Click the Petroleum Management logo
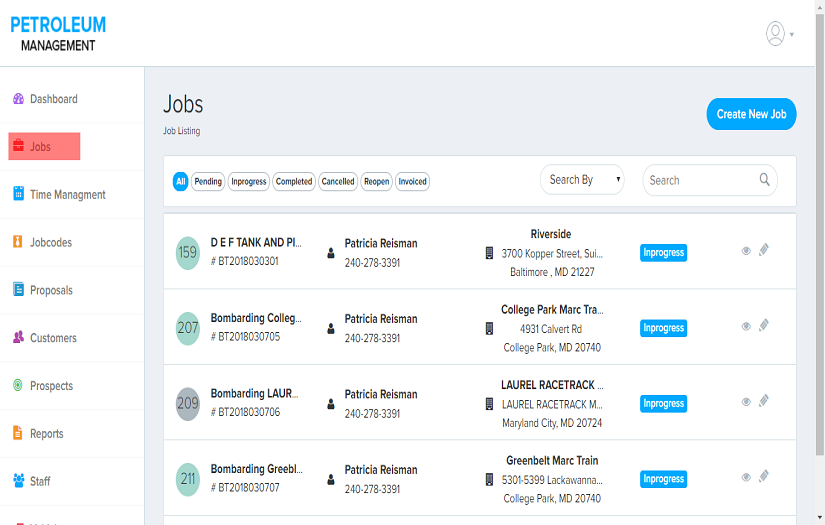Viewport: 825px width, 525px height. pos(58,34)
